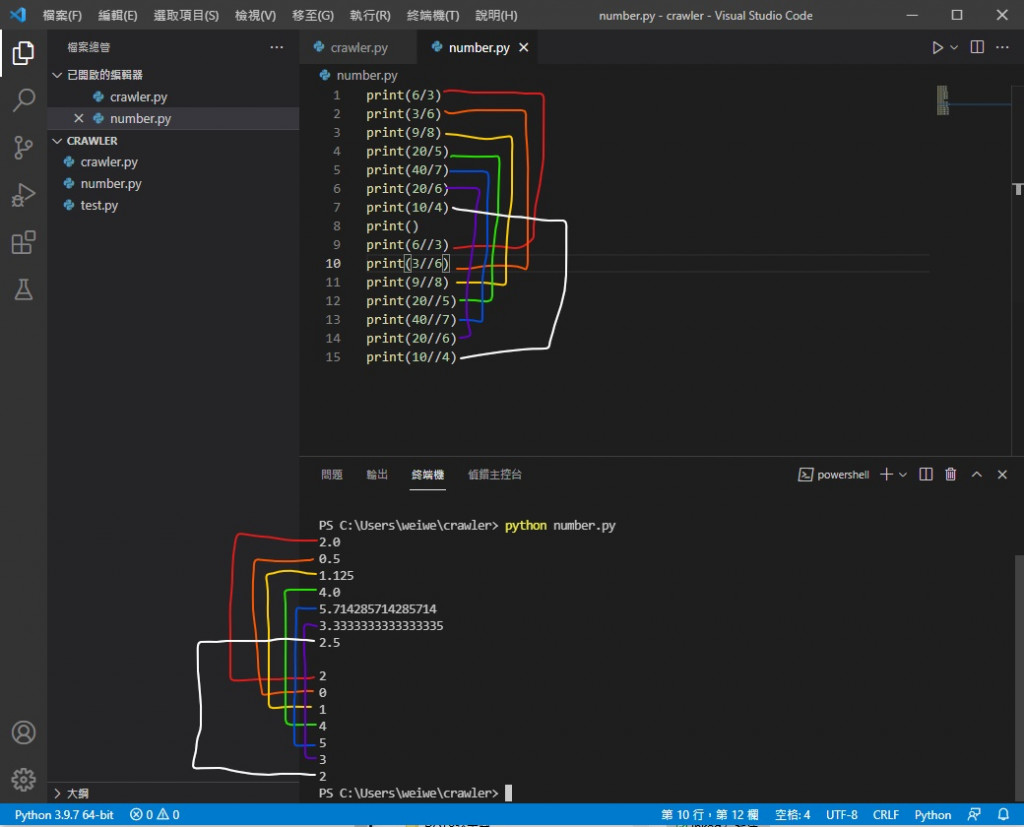Show errors and warnings in status bar
This screenshot has height=827, width=1024.
155,815
